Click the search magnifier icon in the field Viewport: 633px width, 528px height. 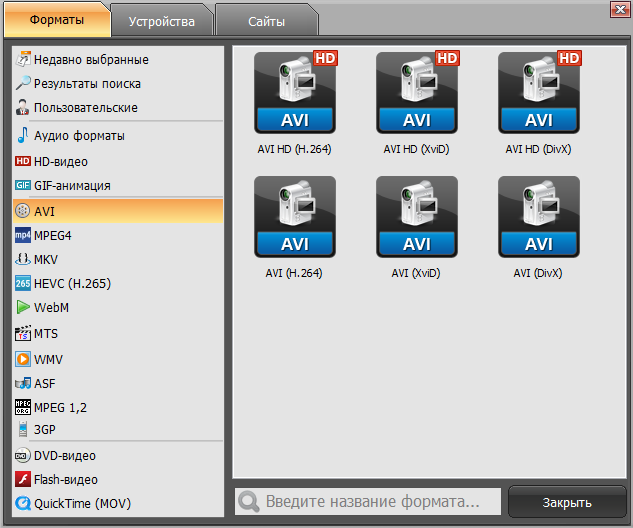click(x=249, y=502)
